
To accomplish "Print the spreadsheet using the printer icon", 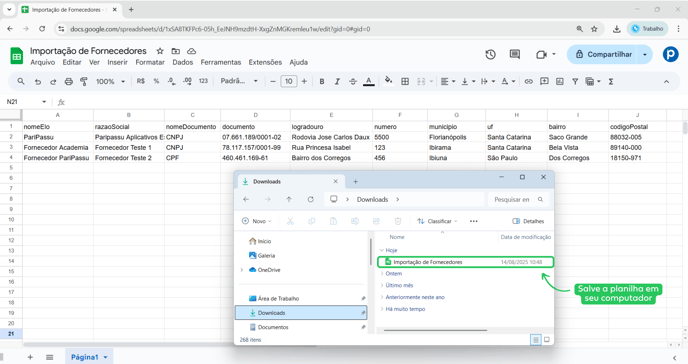I will point(68,82).
